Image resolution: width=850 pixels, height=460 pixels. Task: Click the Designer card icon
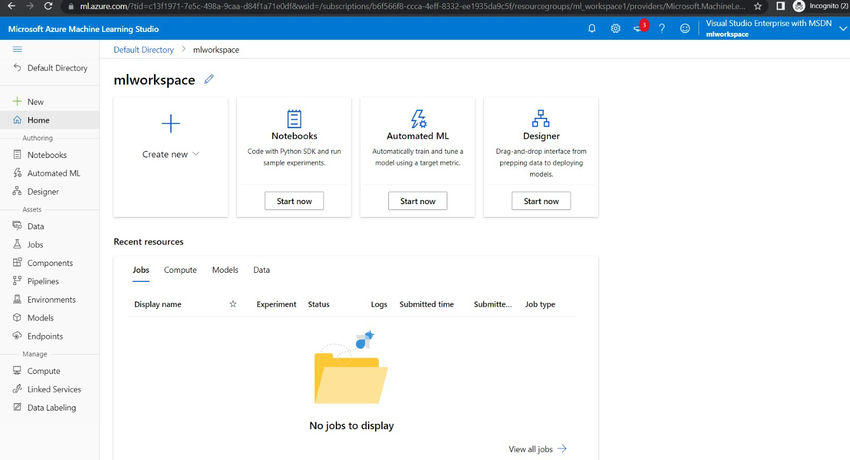coord(540,119)
